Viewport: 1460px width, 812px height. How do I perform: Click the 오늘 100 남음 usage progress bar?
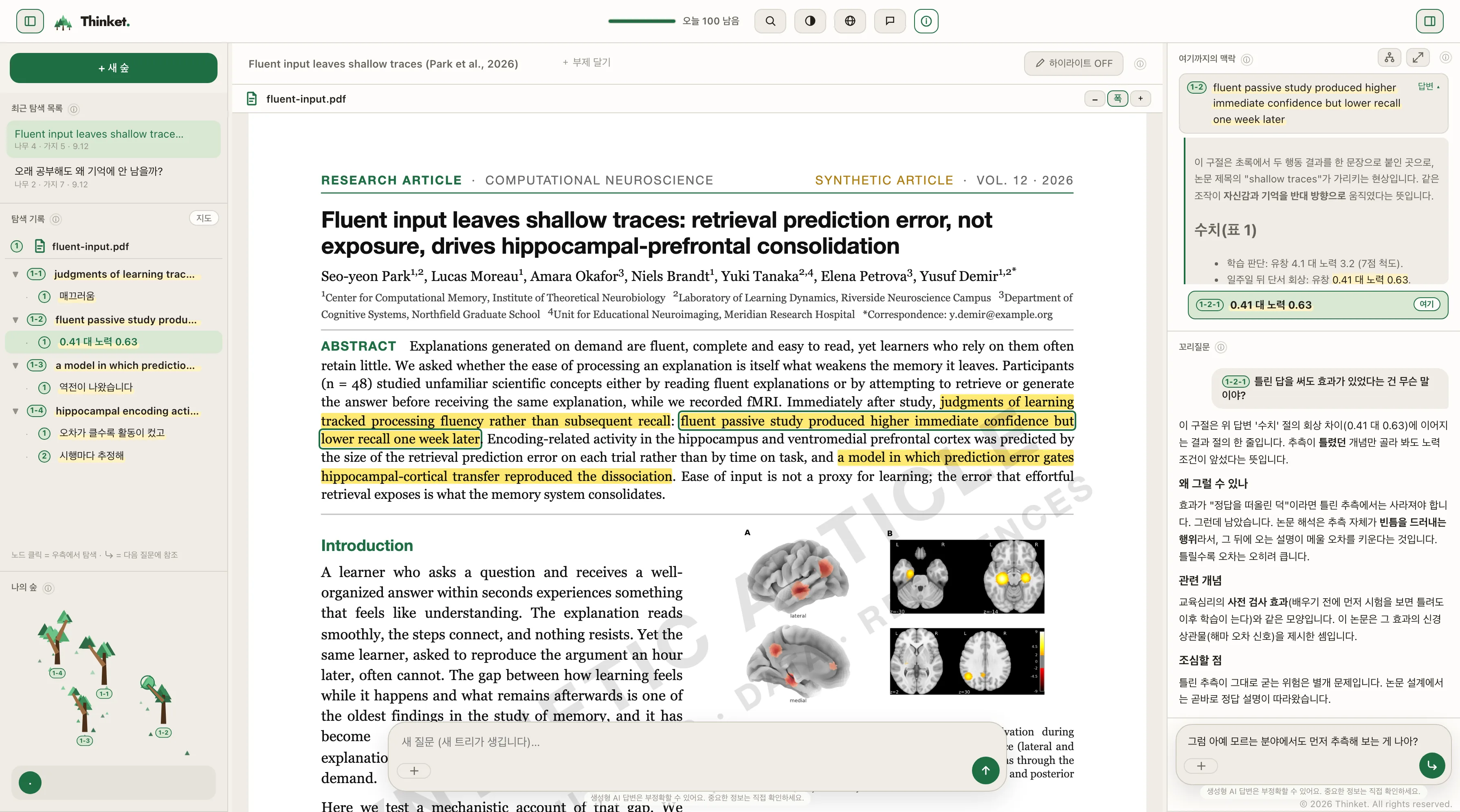(x=642, y=21)
